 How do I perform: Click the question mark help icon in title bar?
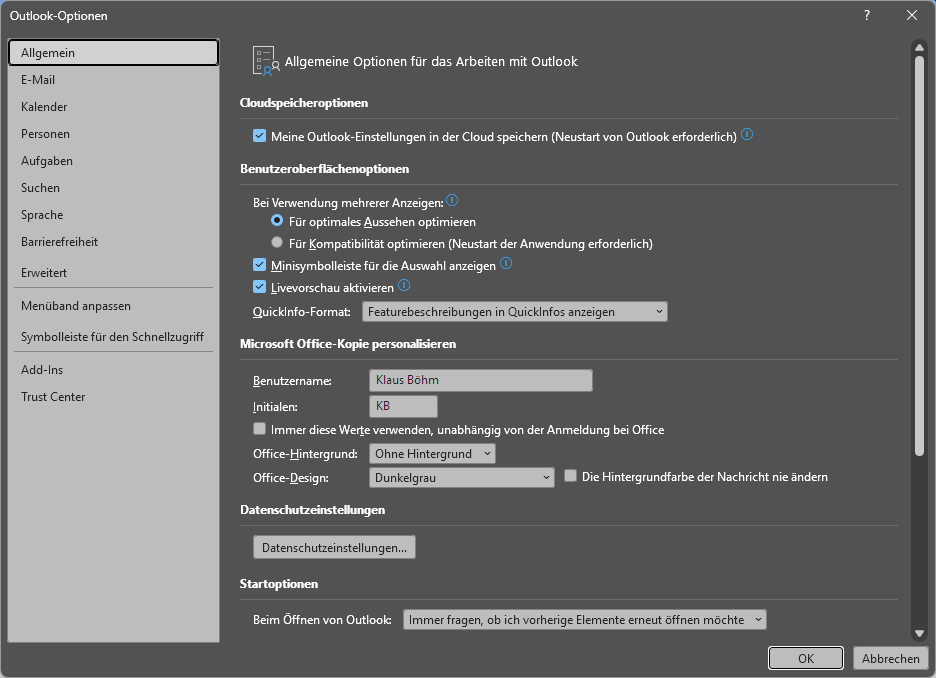(867, 16)
